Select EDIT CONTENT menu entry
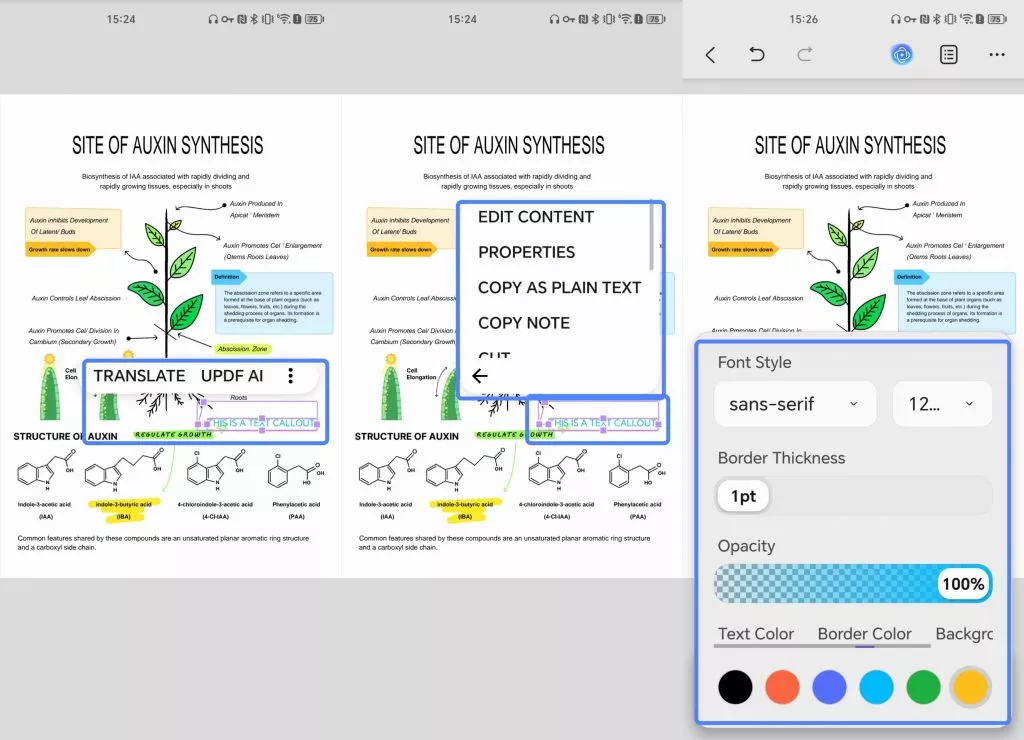Screen dimensions: 1024x740 [536, 217]
